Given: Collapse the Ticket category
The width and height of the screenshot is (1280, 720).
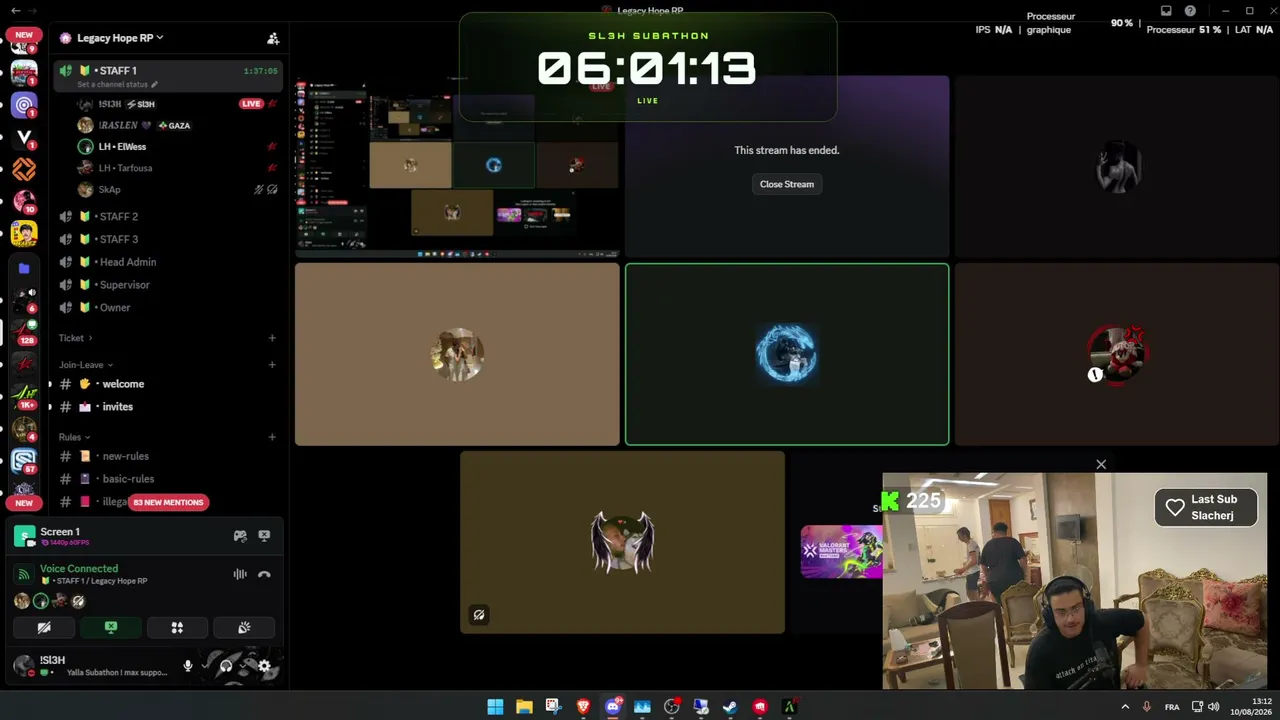Looking at the screenshot, I should [x=75, y=338].
